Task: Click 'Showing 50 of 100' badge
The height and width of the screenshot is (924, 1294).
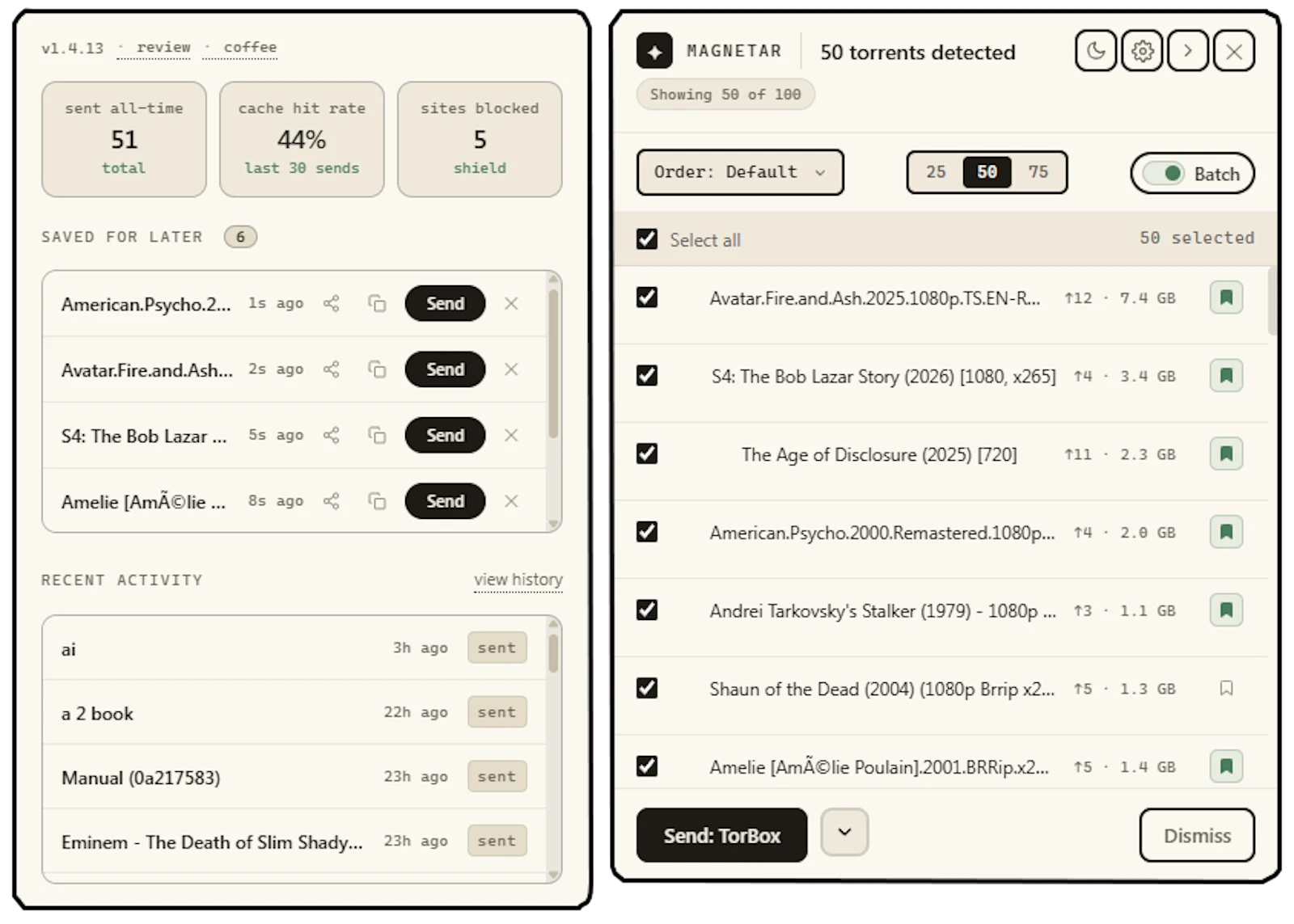Action: click(725, 95)
